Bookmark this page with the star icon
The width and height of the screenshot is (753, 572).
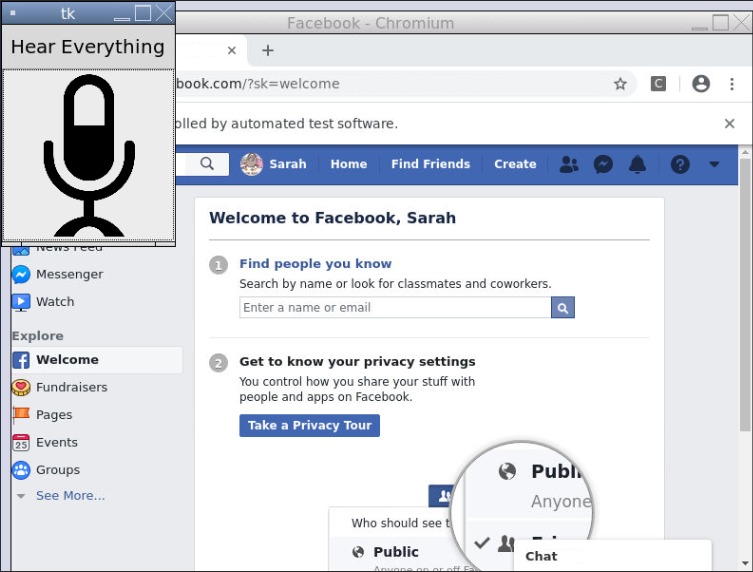point(620,84)
